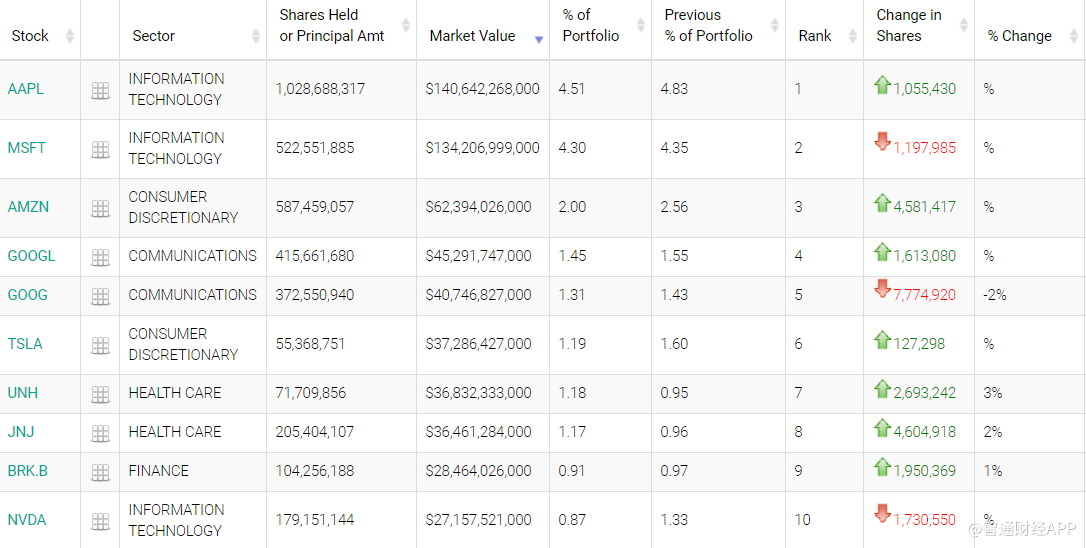Click the table icon beside UNH
The height and width of the screenshot is (548, 1086).
(x=100, y=395)
